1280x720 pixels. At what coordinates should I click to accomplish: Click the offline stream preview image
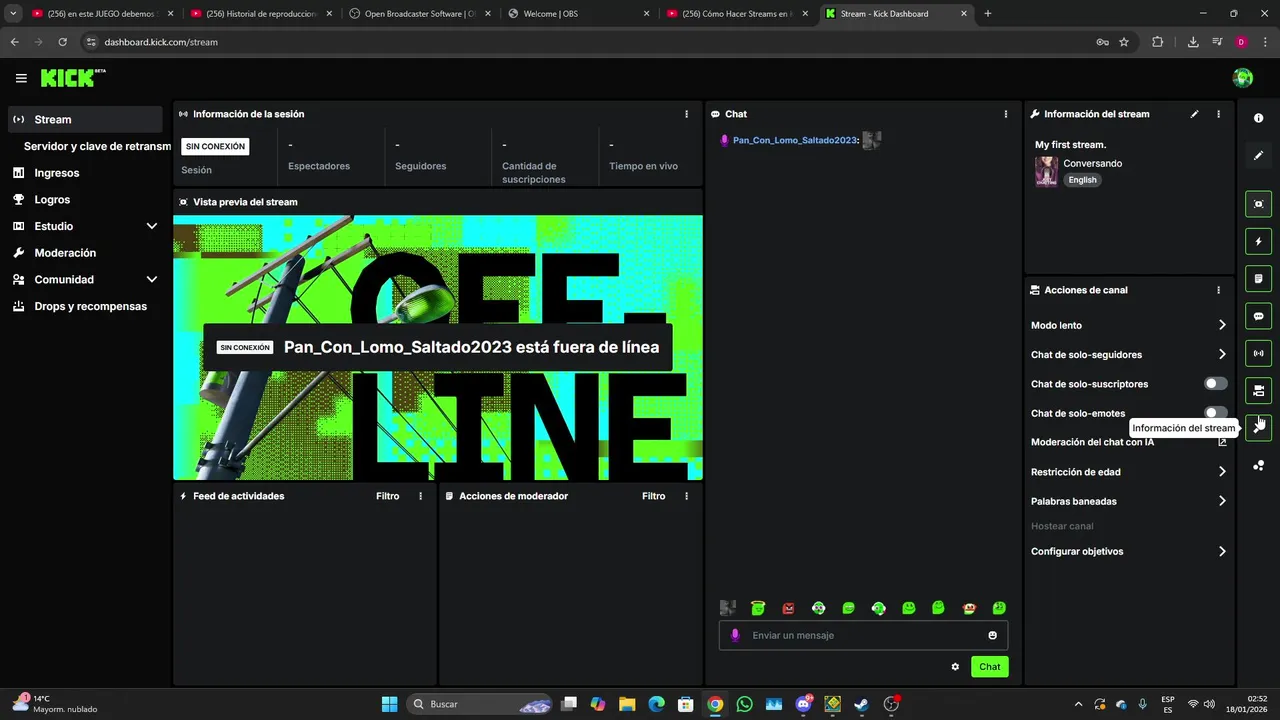pyautogui.click(x=438, y=348)
